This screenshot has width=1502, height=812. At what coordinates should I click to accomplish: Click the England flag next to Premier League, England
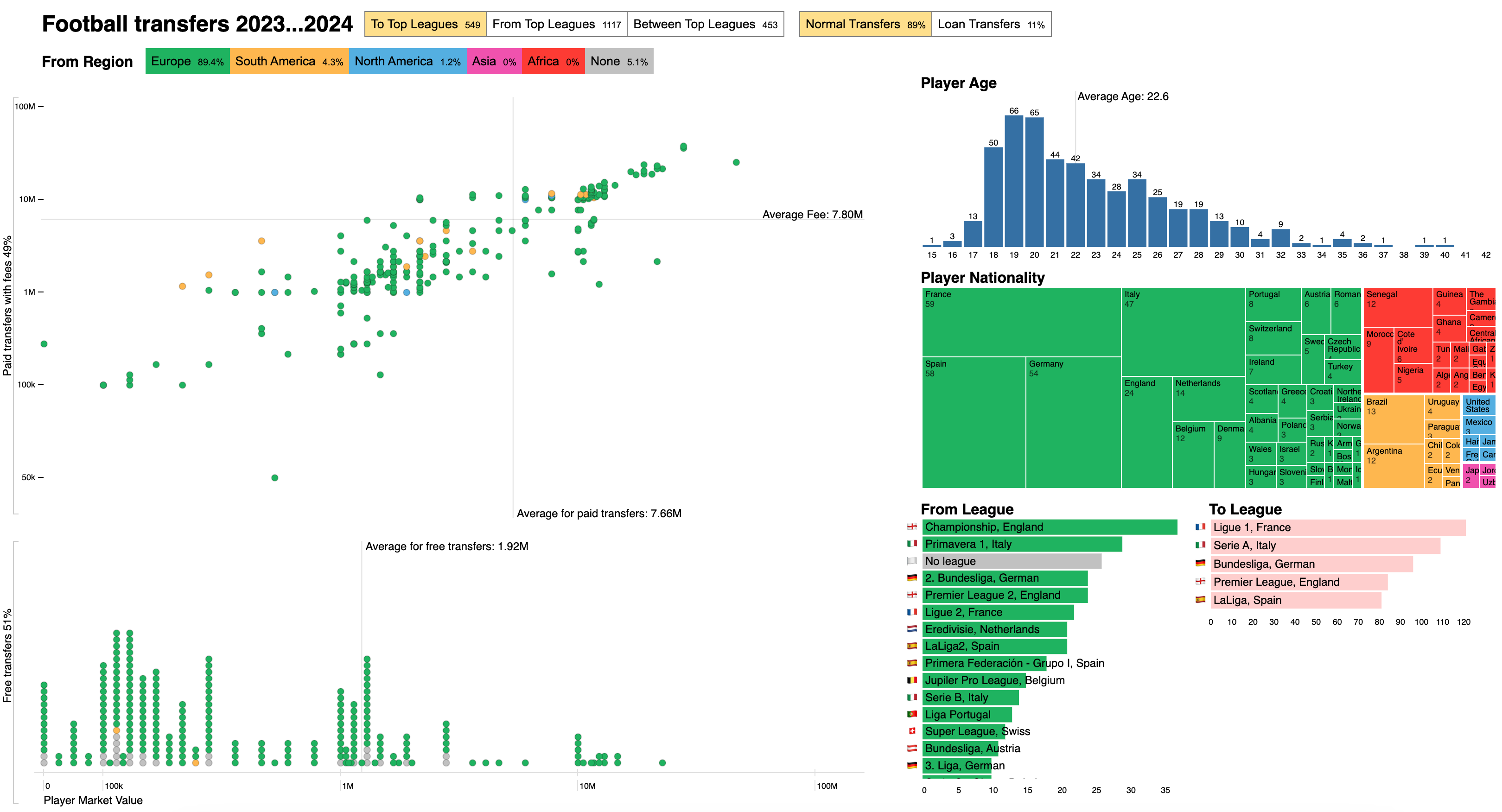[1200, 581]
